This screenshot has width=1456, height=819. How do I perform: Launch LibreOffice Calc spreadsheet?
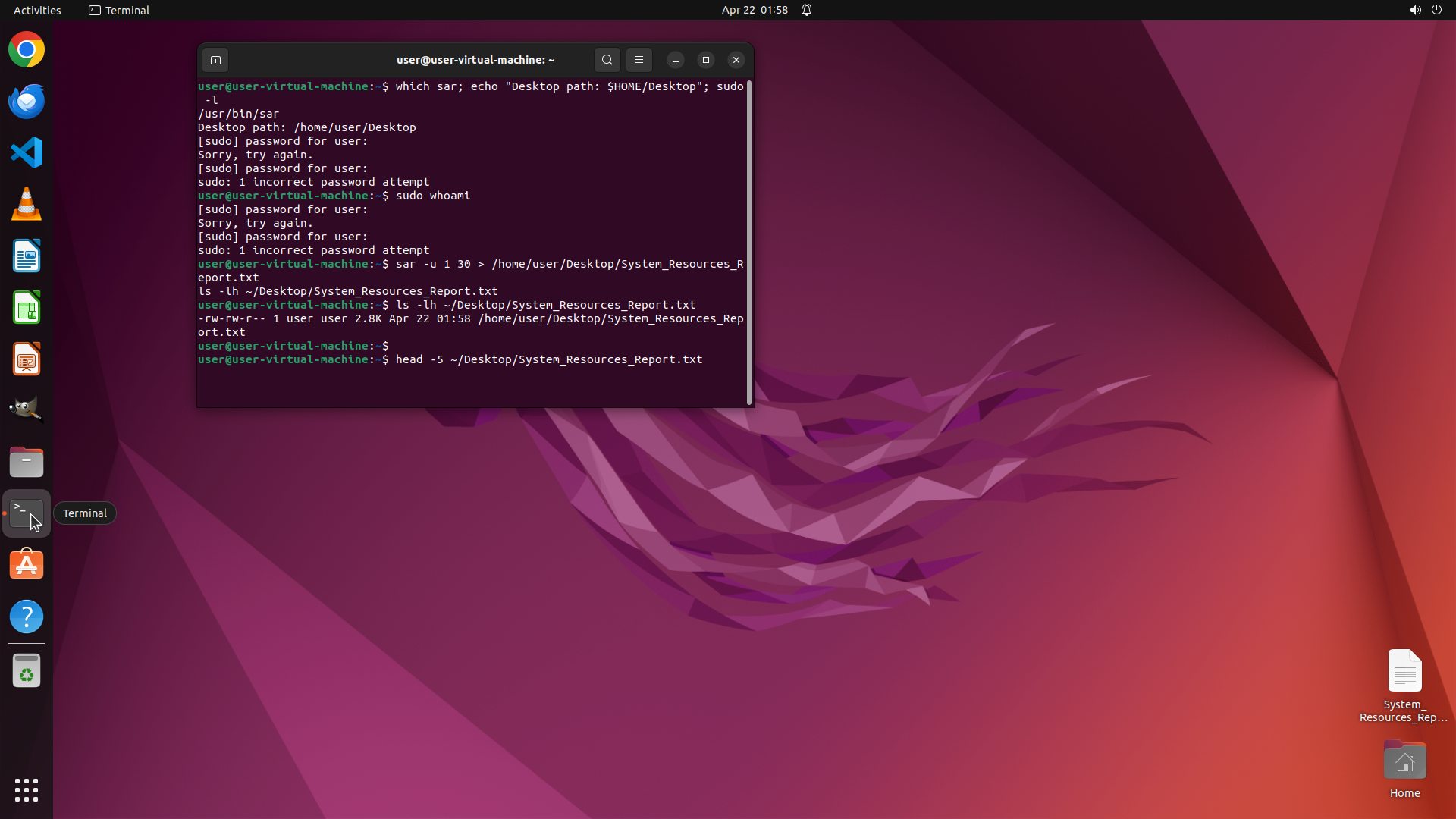pyautogui.click(x=27, y=308)
